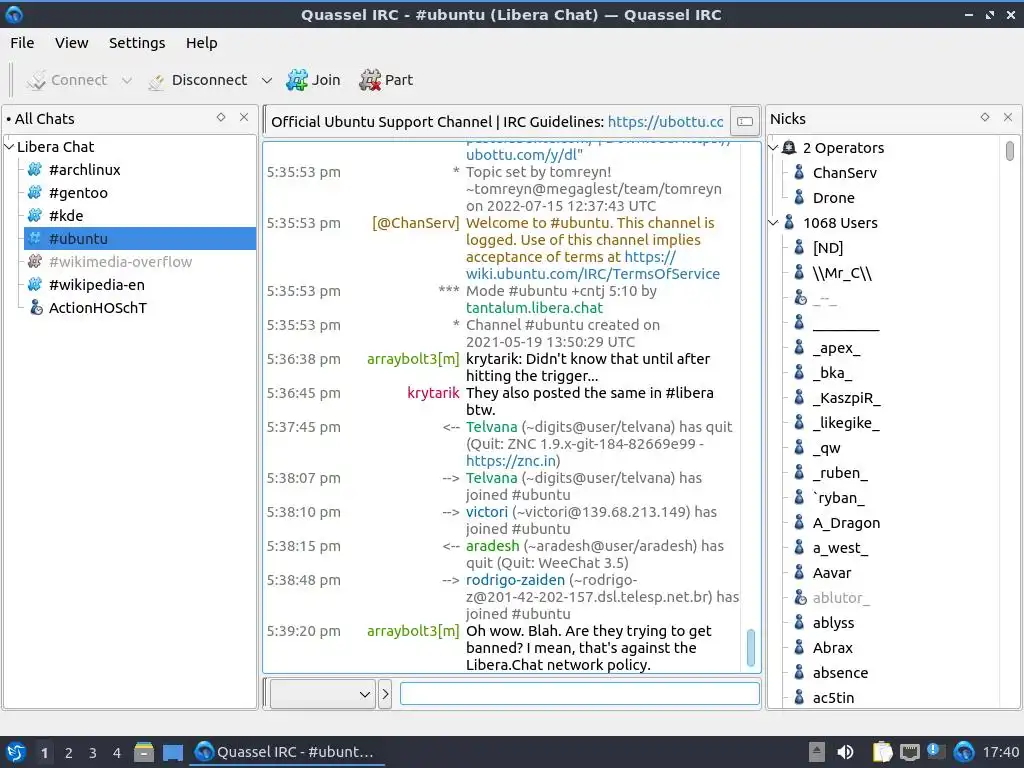Screen dimensions: 1024x768
Task: Open the Disconnect dropdown arrow
Action: (266, 80)
